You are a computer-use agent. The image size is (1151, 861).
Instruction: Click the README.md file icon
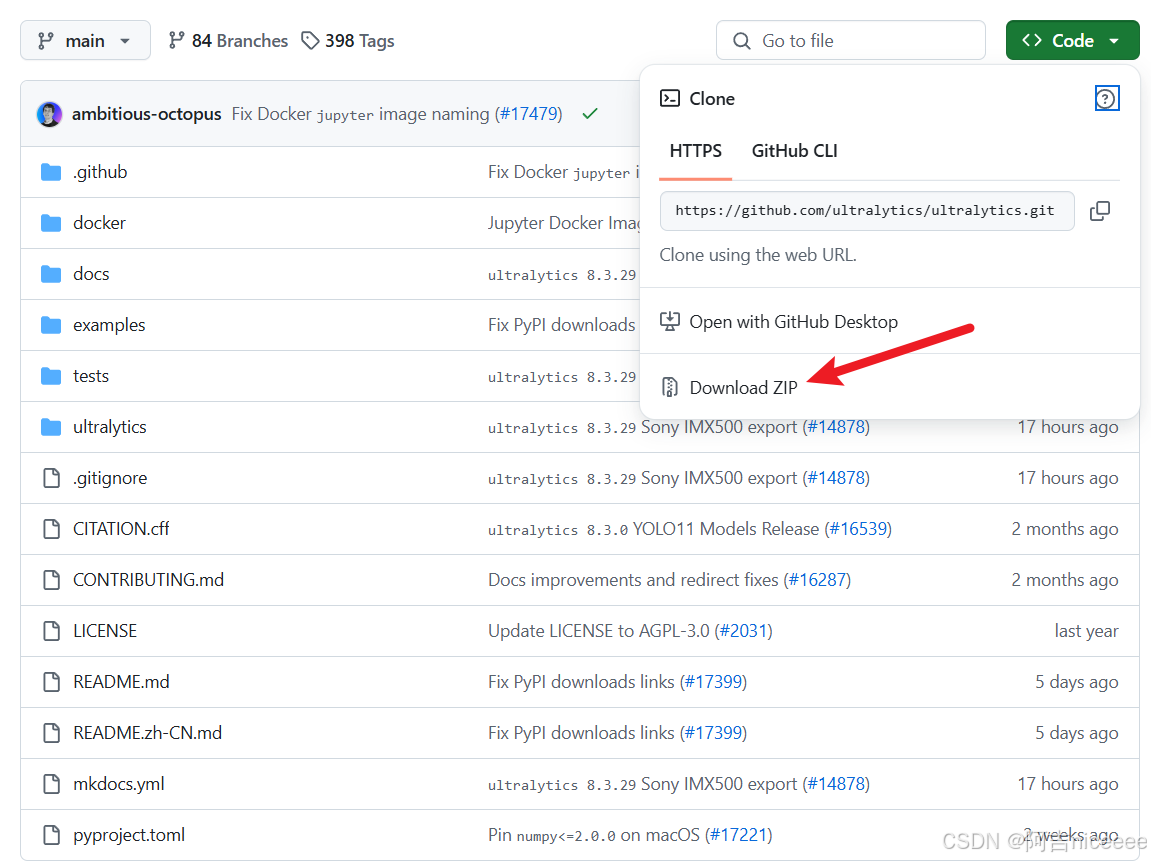point(51,682)
